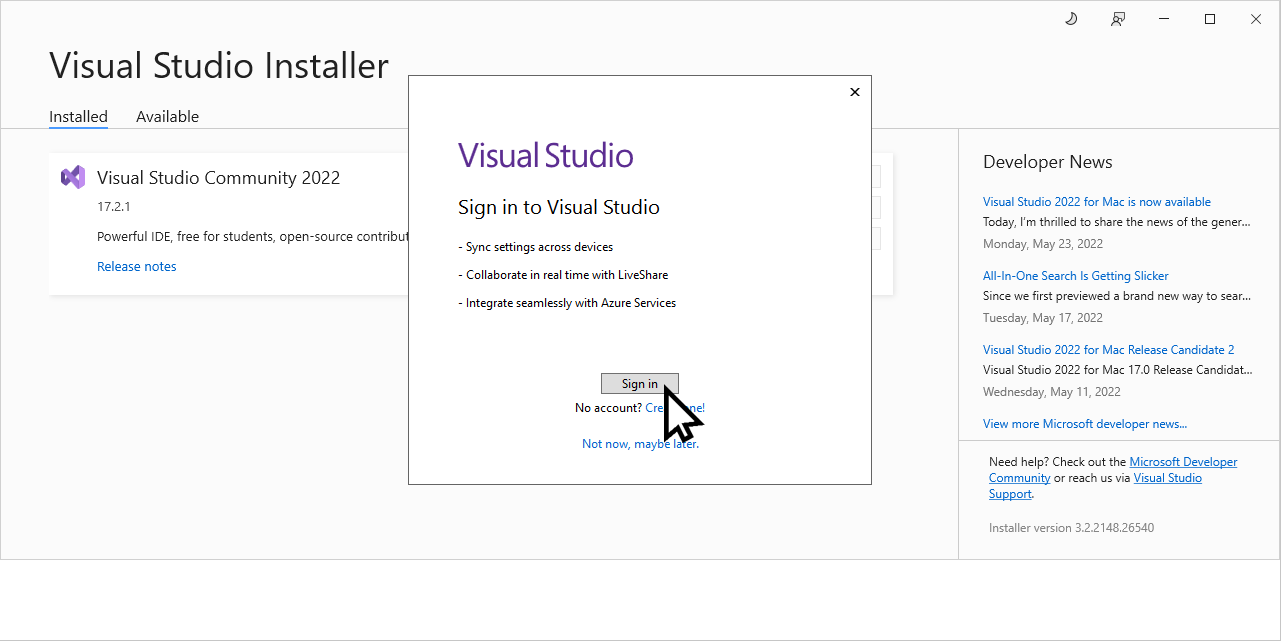Click the Collaborate in real time with LiveShare line
Viewport: 1281px width, 641px height.
[x=563, y=275]
